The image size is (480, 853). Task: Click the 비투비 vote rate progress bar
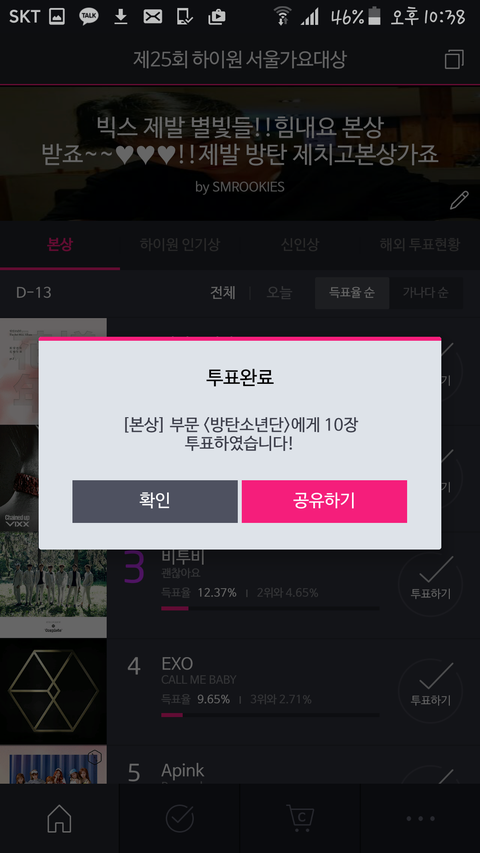(270, 608)
